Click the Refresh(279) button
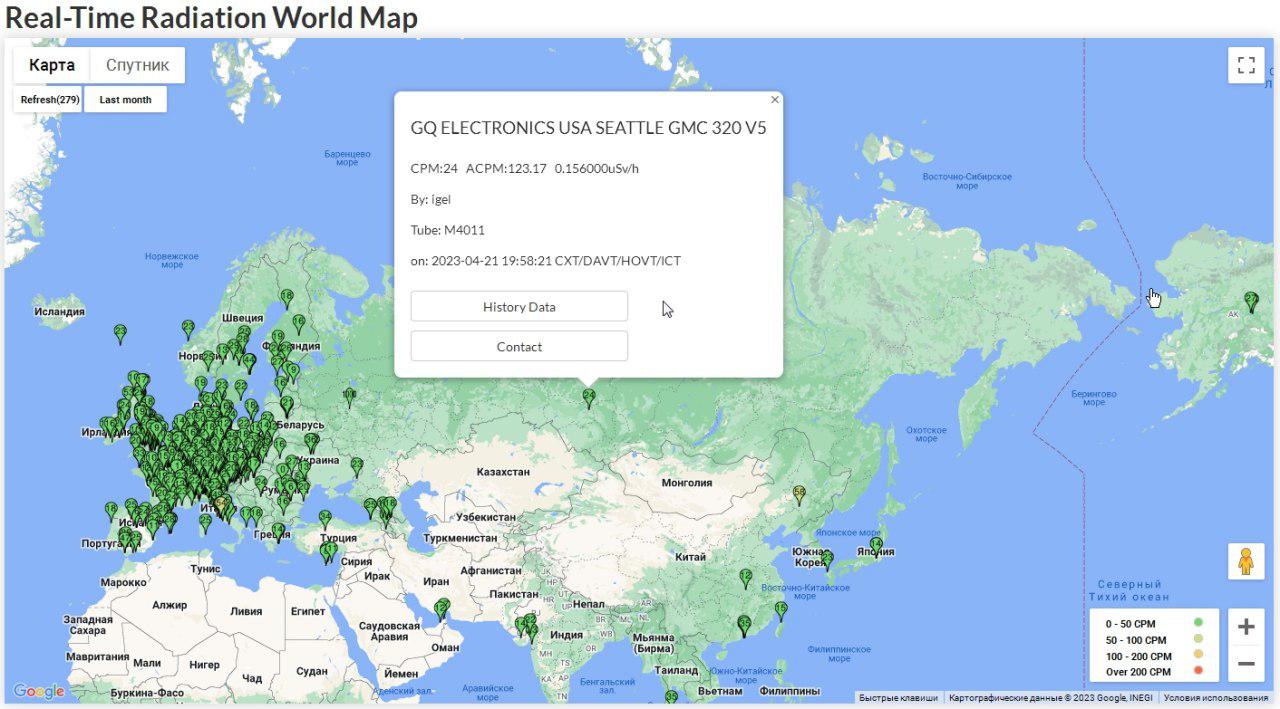This screenshot has width=1280, height=709. [x=50, y=100]
